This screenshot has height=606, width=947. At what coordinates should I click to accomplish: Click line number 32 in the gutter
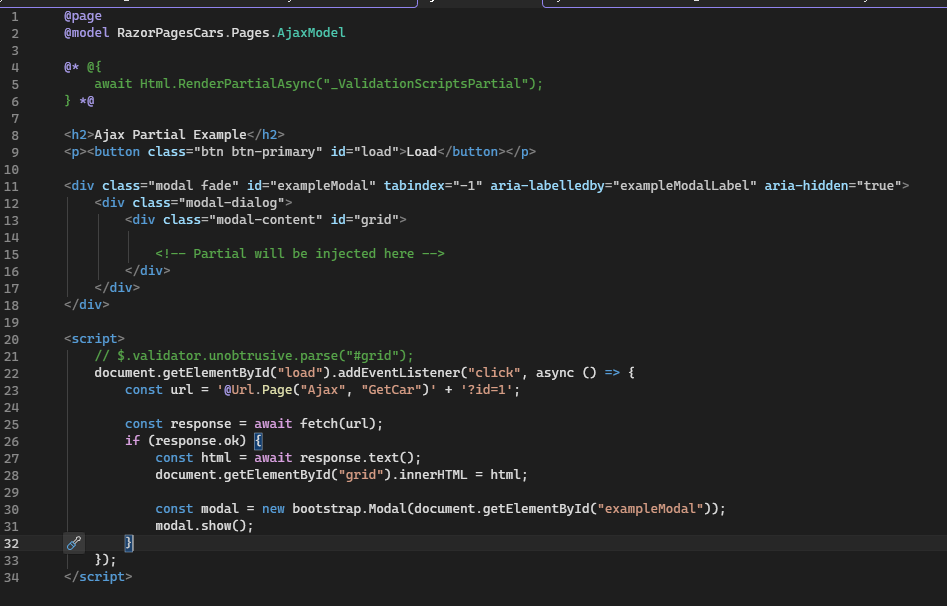(11, 543)
